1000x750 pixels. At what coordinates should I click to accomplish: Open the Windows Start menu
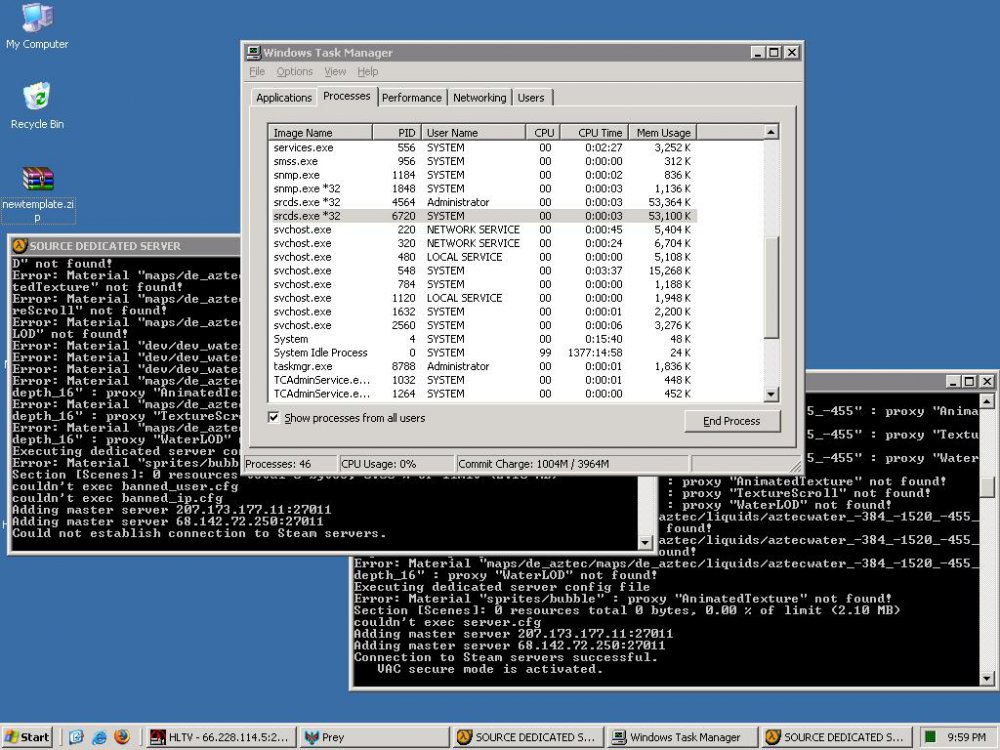[x=27, y=737]
